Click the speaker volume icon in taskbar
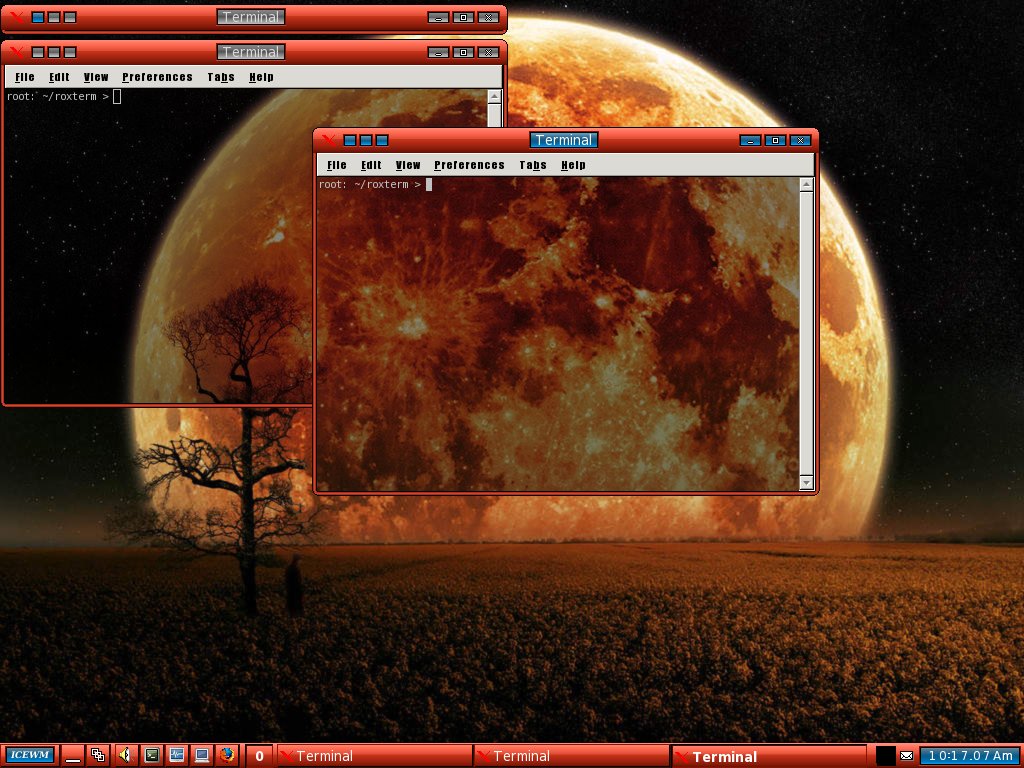The image size is (1024, 768). (x=125, y=756)
